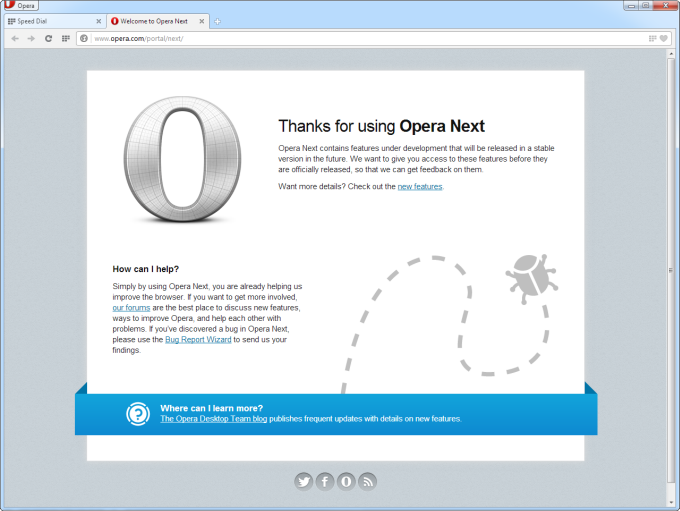Click the large Opera Next logo image
The height and width of the screenshot is (511, 680).
(182, 159)
